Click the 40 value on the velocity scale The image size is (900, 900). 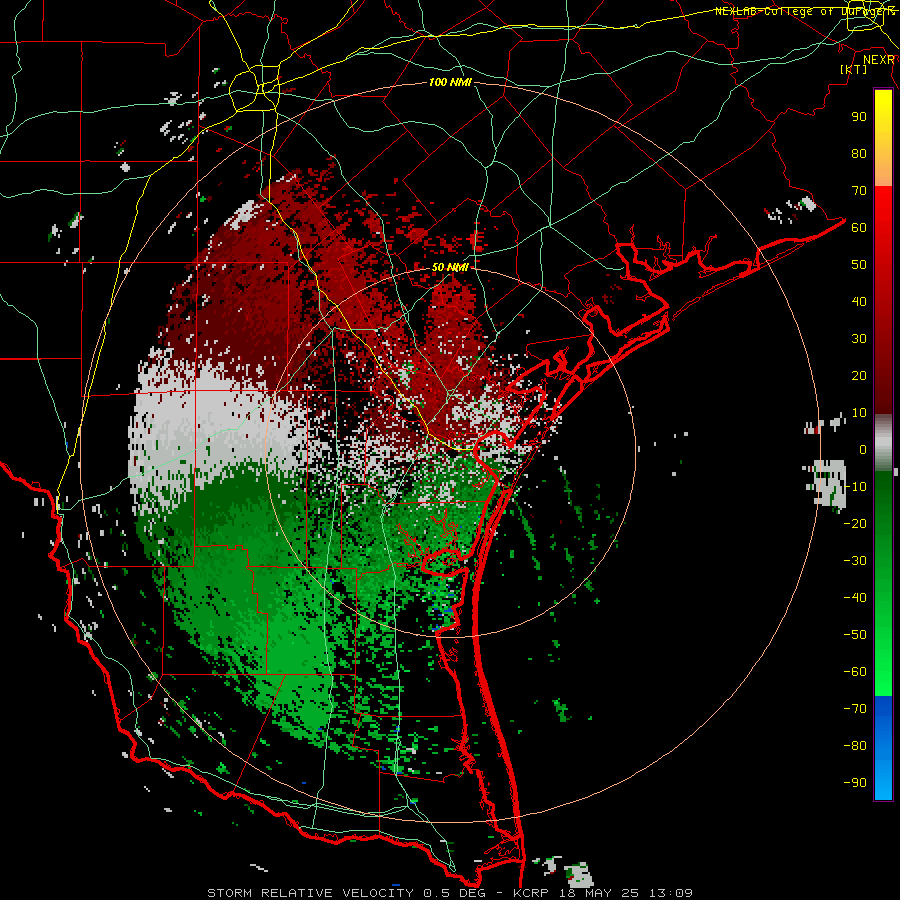click(x=859, y=301)
